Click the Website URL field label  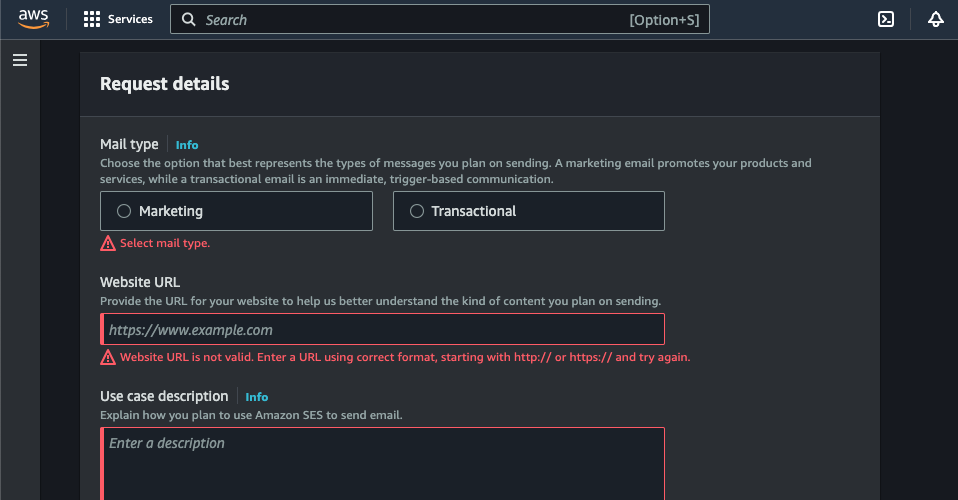tap(140, 282)
